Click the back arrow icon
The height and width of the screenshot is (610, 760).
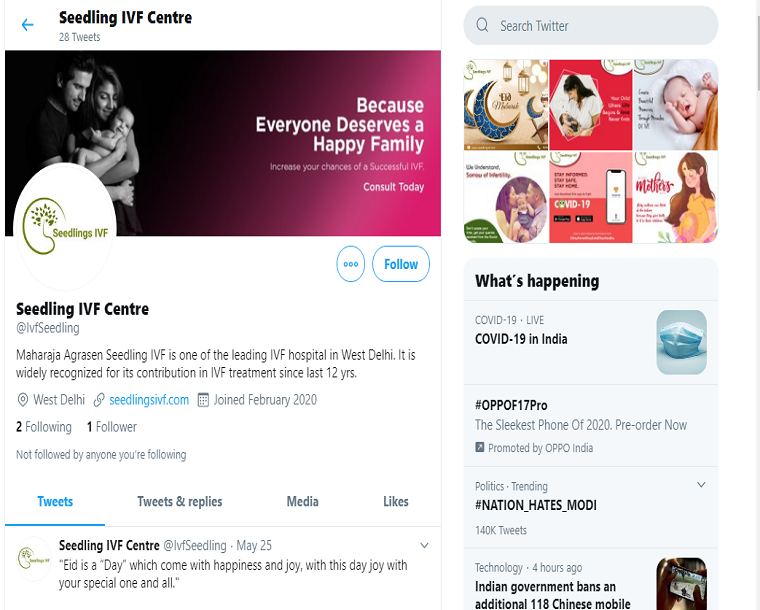(x=28, y=25)
